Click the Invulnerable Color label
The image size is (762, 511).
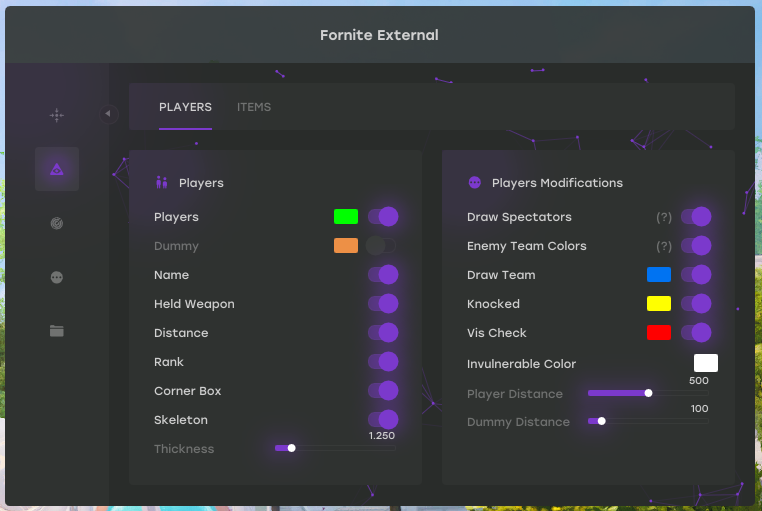[x=521, y=364]
